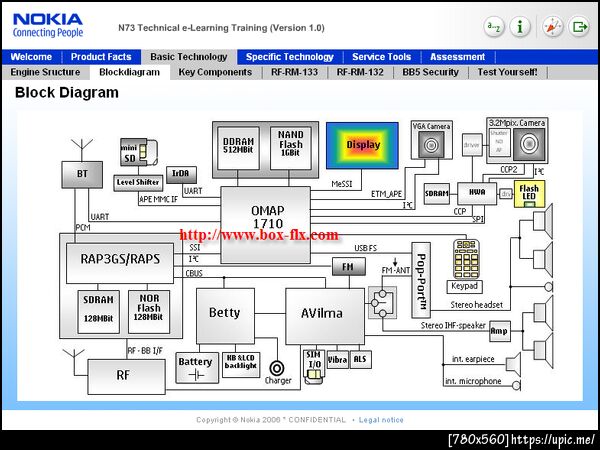
Task: Open the Test Yourself! sub-tab
Action: (x=508, y=72)
